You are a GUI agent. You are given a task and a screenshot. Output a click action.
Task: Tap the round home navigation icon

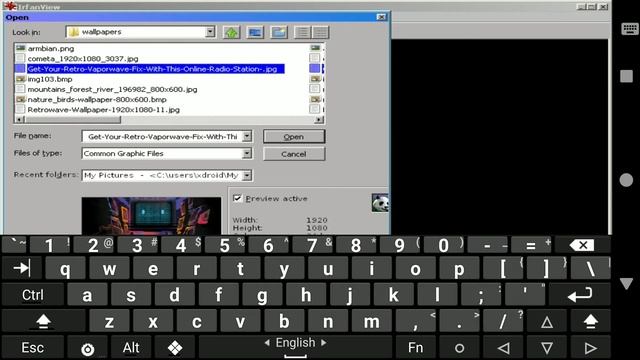tap(626, 180)
